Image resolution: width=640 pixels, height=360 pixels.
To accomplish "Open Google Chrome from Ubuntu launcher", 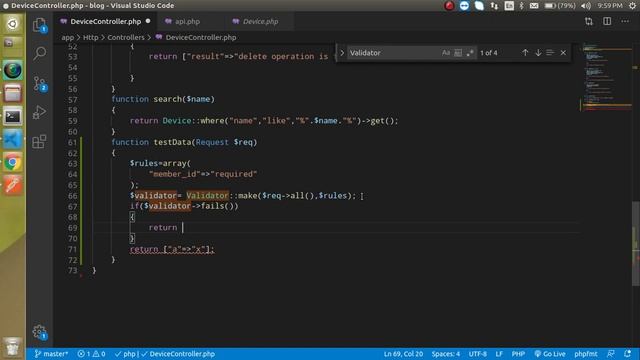I will [13, 162].
